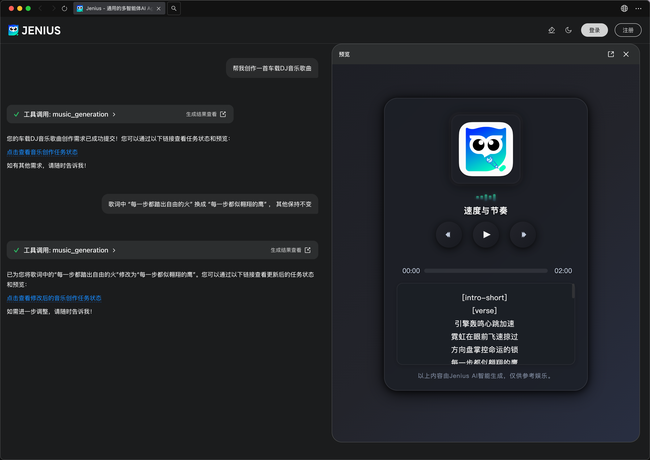Click the 00:00 elapsed time label
650x460 pixels.
point(411,271)
